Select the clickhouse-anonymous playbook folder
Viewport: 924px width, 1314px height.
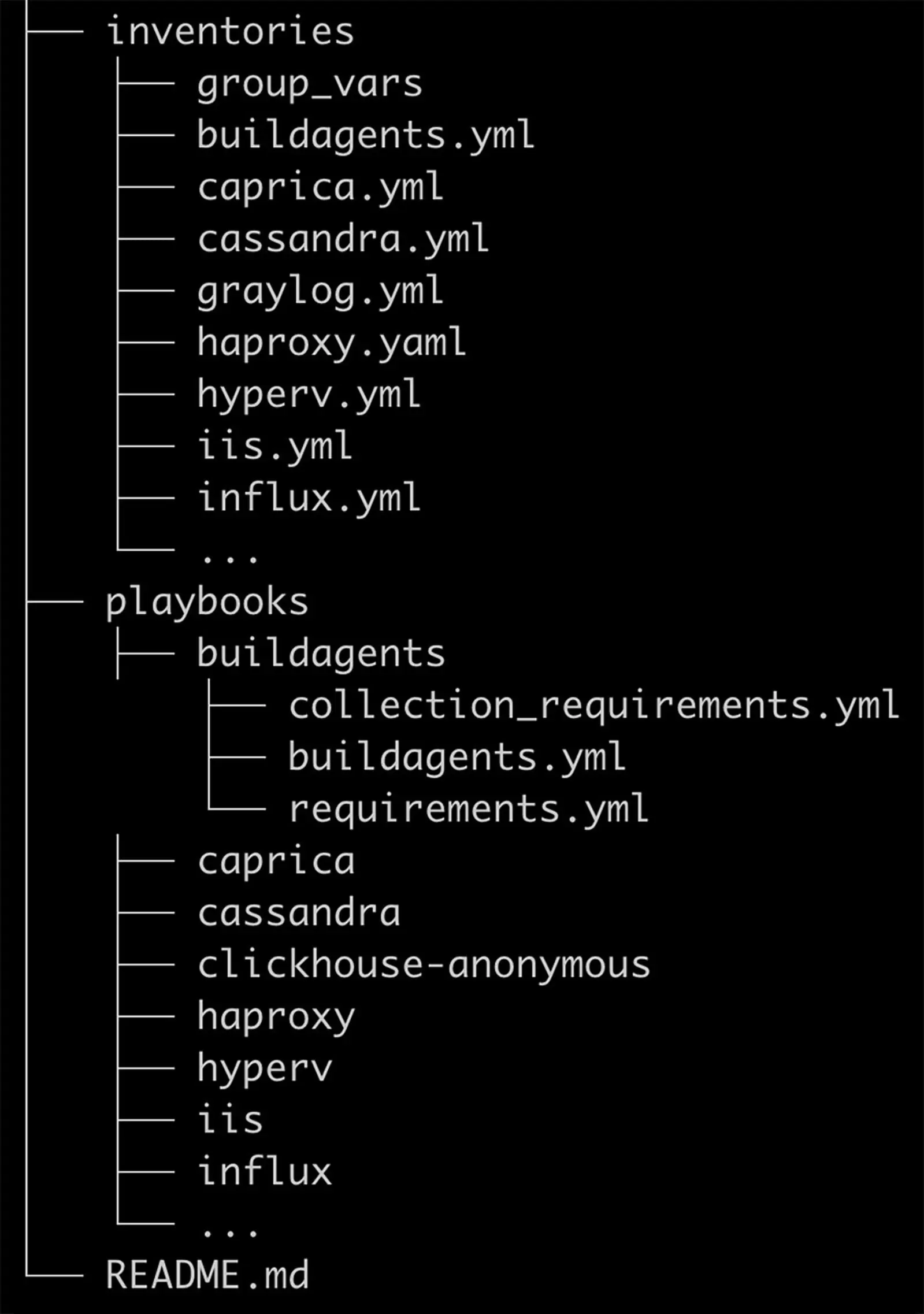[424, 965]
